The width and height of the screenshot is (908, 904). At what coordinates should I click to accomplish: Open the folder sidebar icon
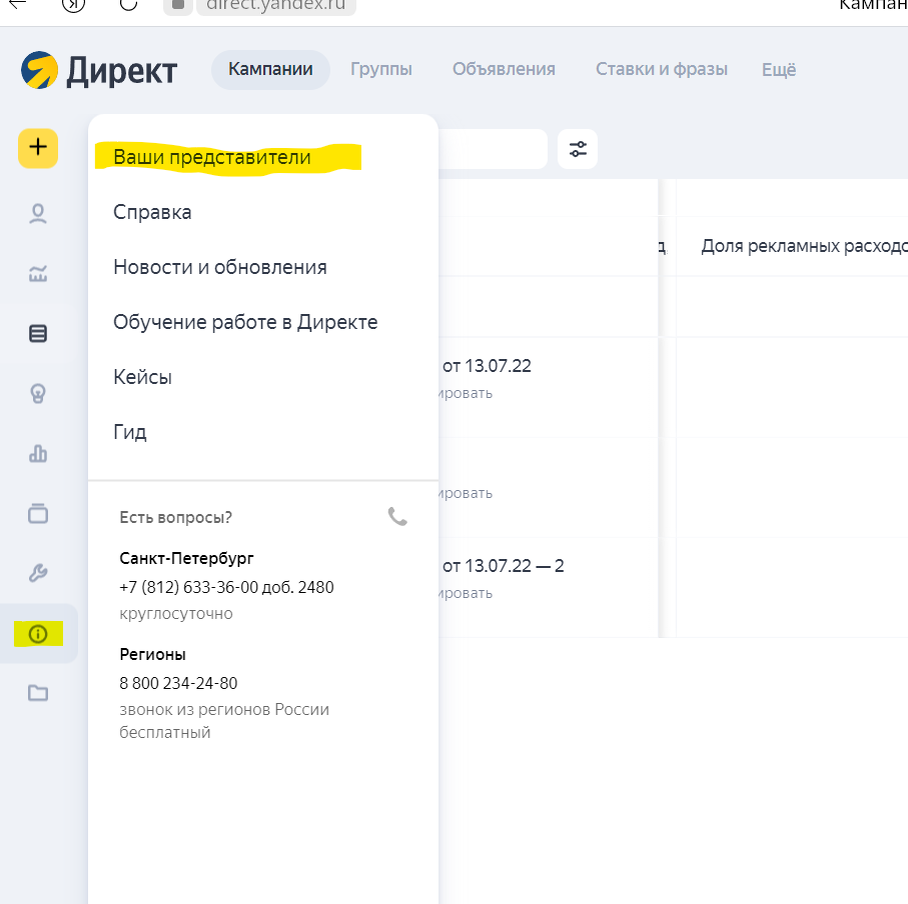(38, 693)
